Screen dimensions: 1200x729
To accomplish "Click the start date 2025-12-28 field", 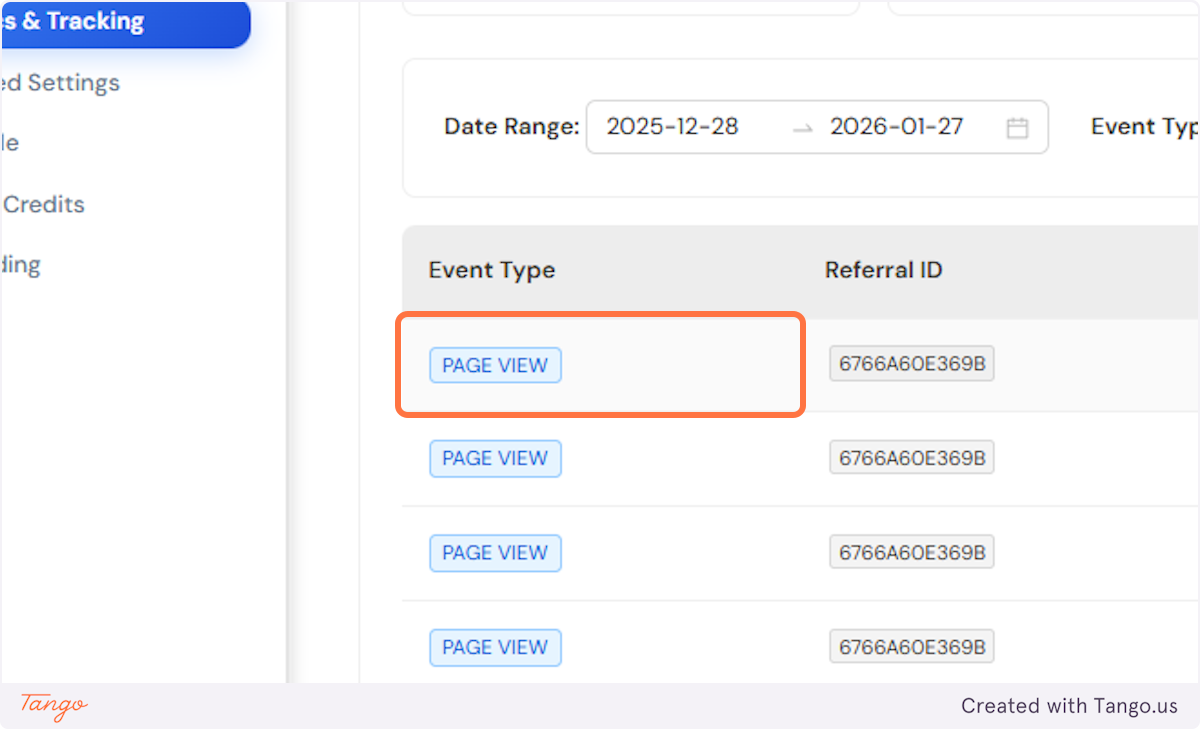I will pyautogui.click(x=672, y=127).
